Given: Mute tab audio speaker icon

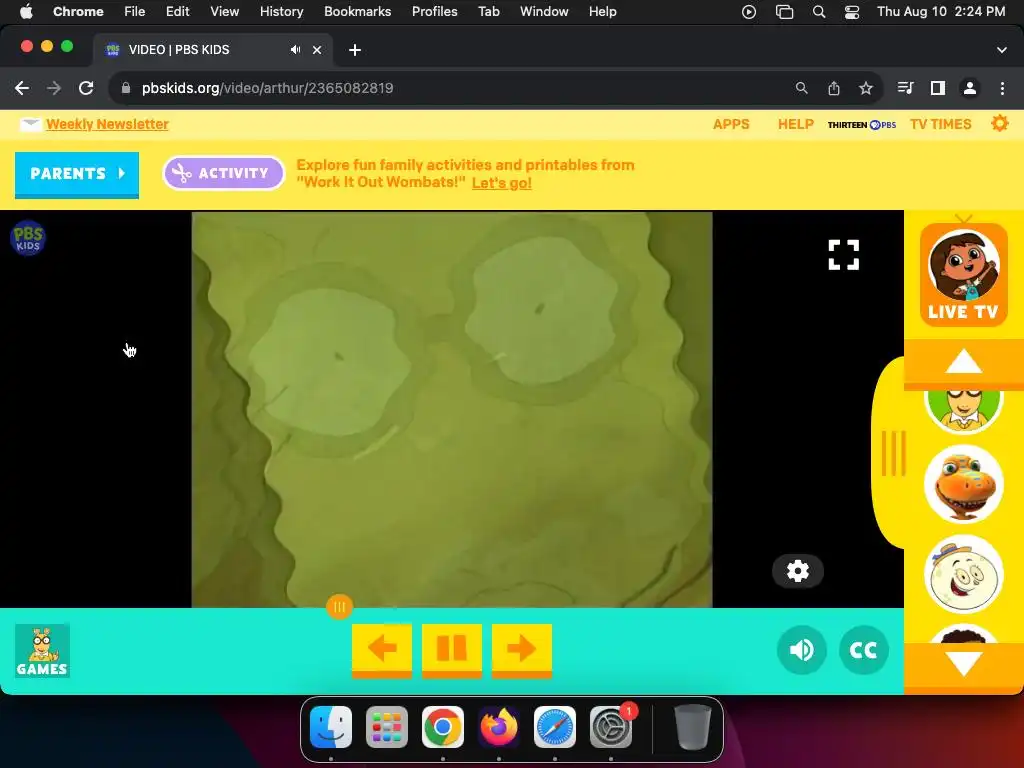Looking at the screenshot, I should tap(295, 50).
